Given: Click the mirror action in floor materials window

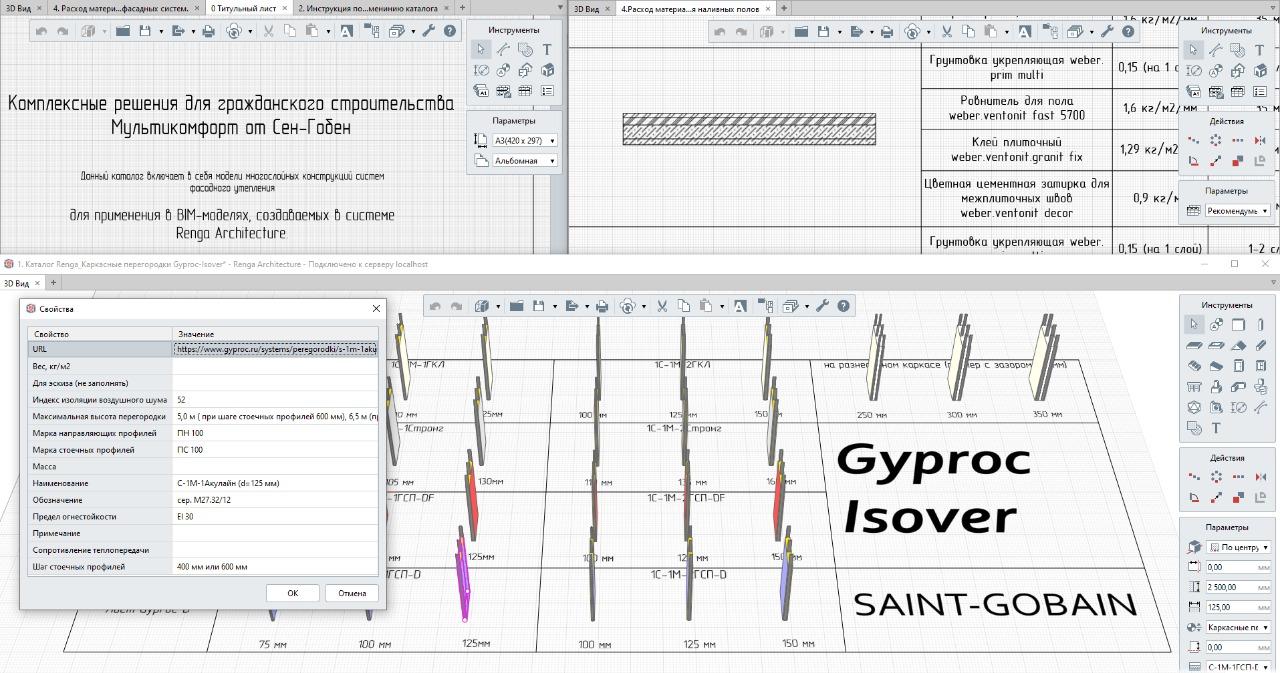Looking at the screenshot, I should [x=1260, y=140].
